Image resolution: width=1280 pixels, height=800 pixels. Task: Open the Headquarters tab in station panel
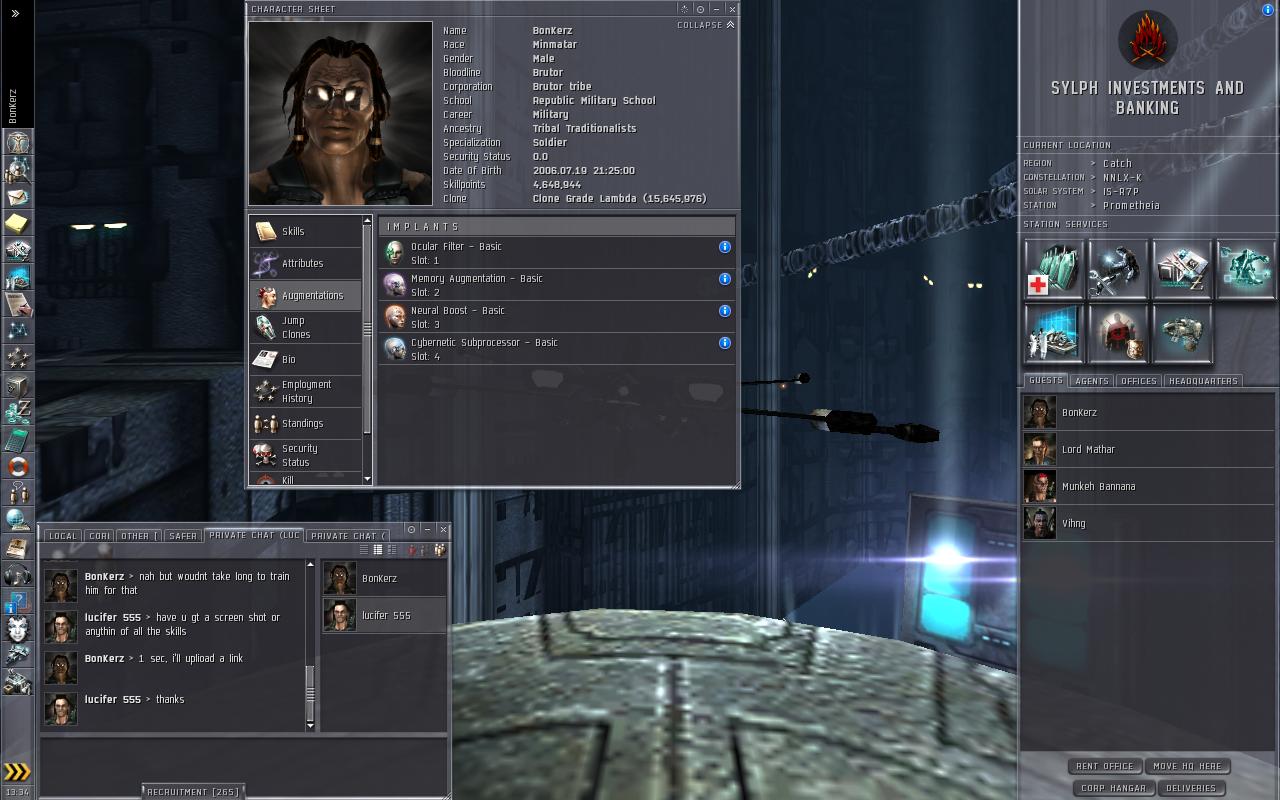[x=1203, y=381]
